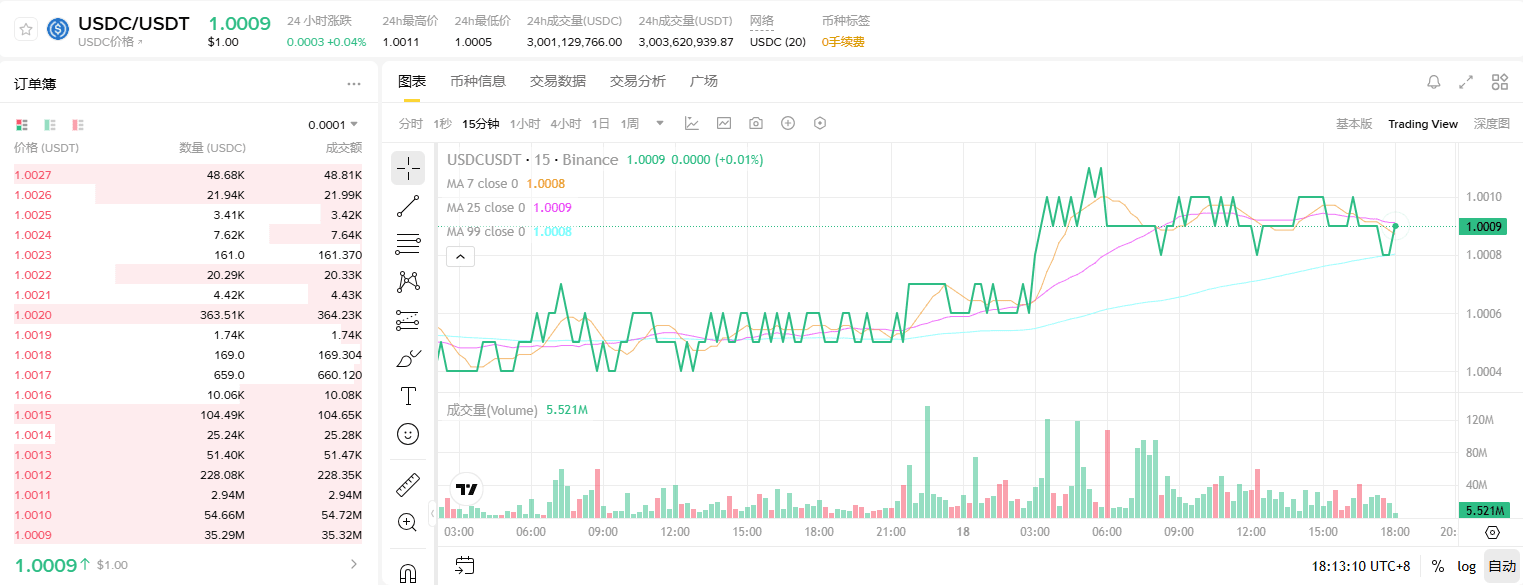Select the 1.0020 ask price row
Image resolution: width=1523 pixels, height=585 pixels.
point(188,315)
